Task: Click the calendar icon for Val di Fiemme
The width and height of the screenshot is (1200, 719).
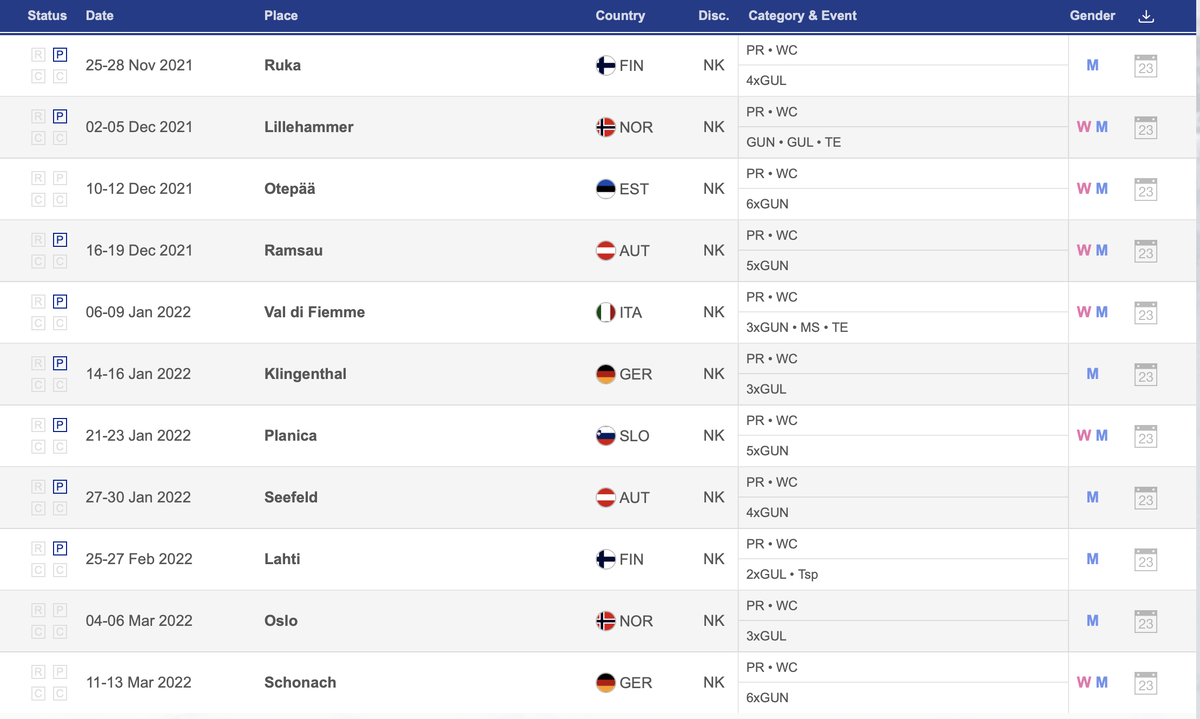Action: coord(1146,312)
